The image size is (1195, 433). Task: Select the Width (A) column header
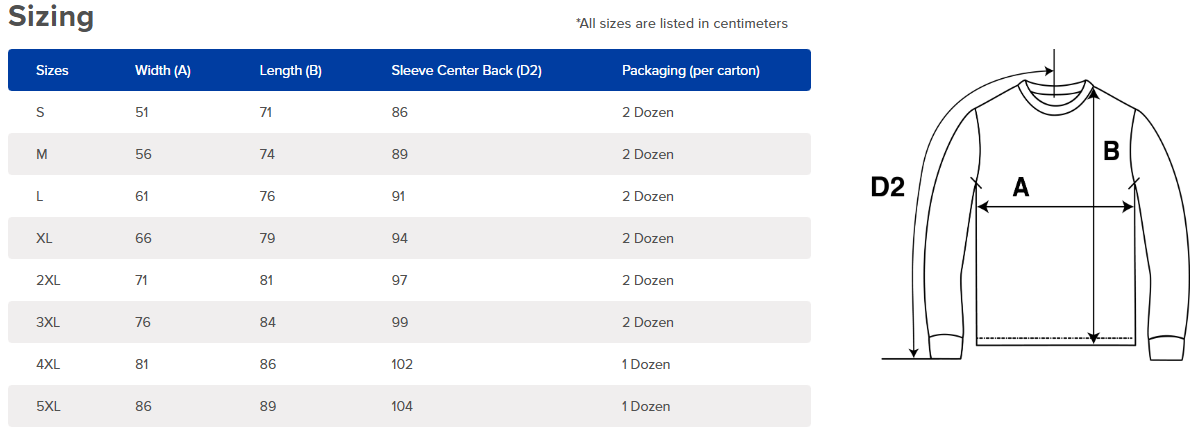(162, 70)
